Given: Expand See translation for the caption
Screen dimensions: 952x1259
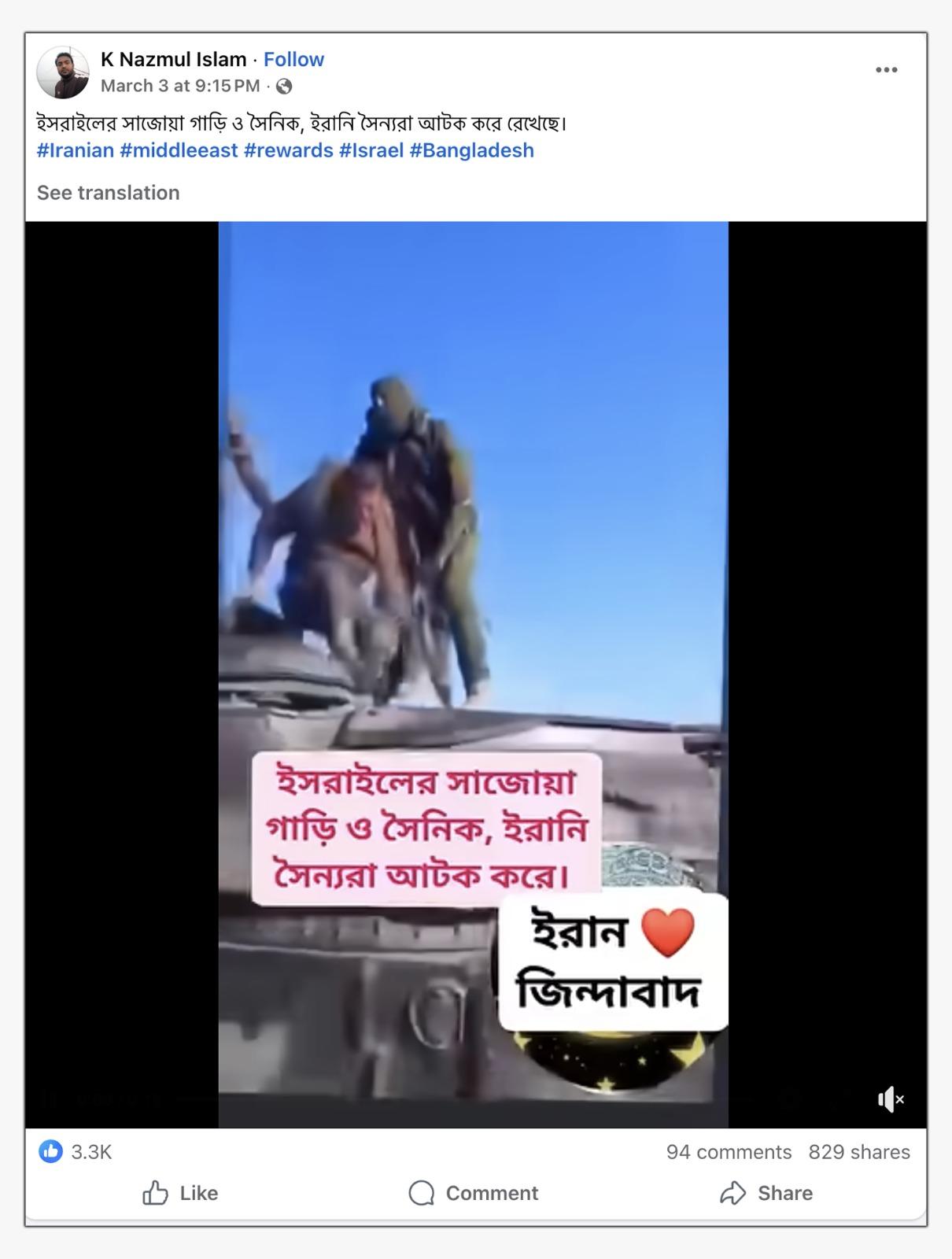Looking at the screenshot, I should click(x=109, y=193).
